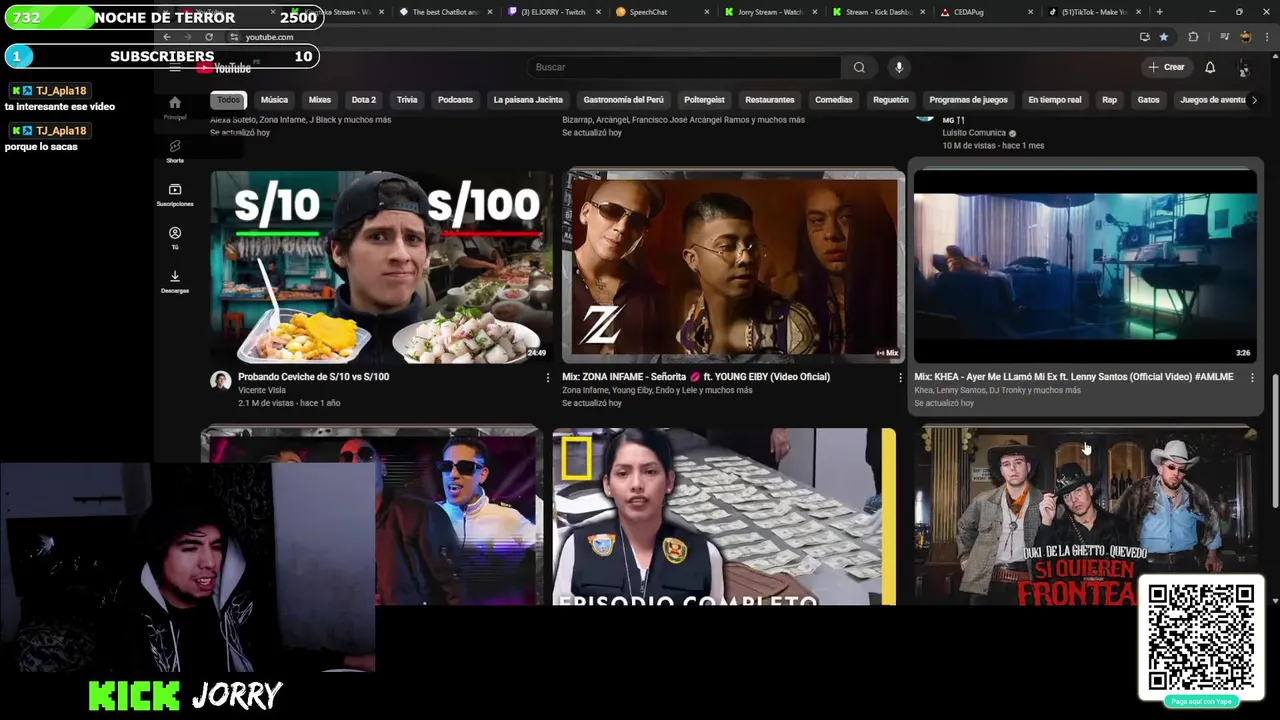The width and height of the screenshot is (1280, 720).
Task: Open the new tab plus button
Action: tap(1159, 12)
